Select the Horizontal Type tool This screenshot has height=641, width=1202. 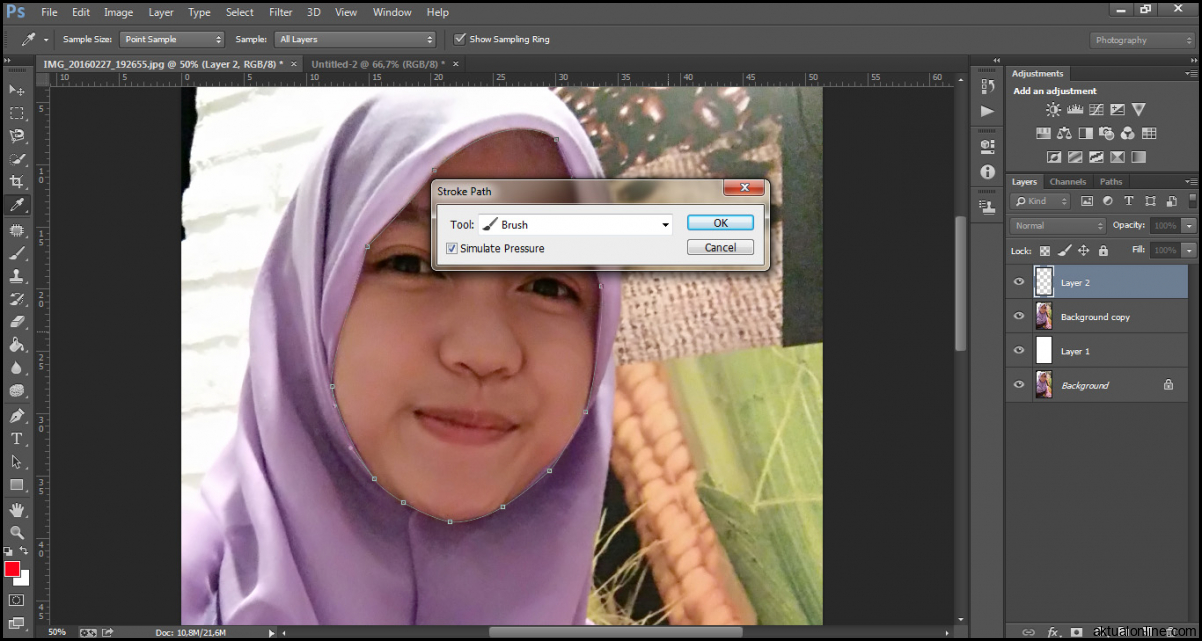pyautogui.click(x=17, y=439)
